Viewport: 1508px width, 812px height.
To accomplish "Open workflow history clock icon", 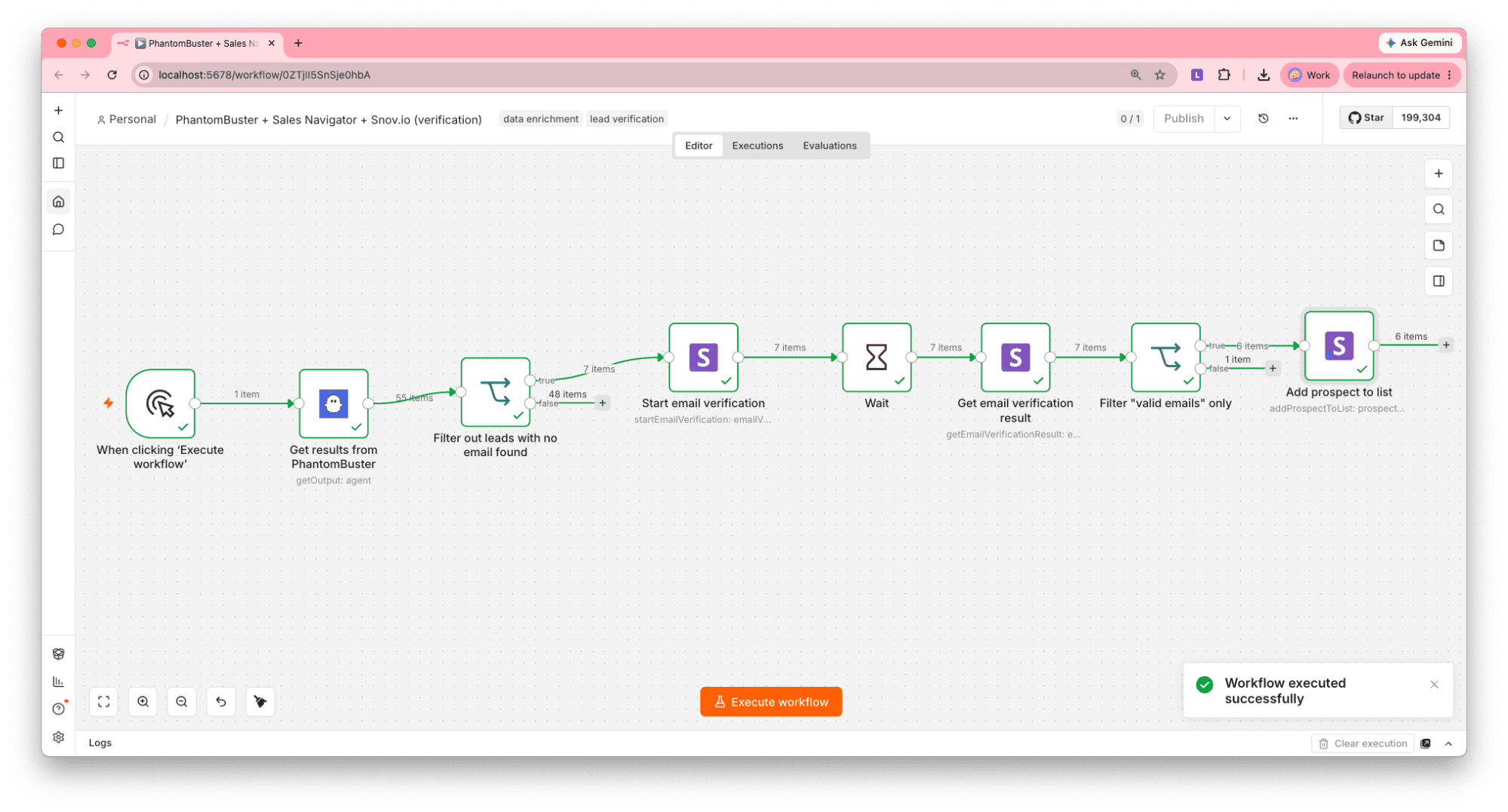I will (1264, 118).
